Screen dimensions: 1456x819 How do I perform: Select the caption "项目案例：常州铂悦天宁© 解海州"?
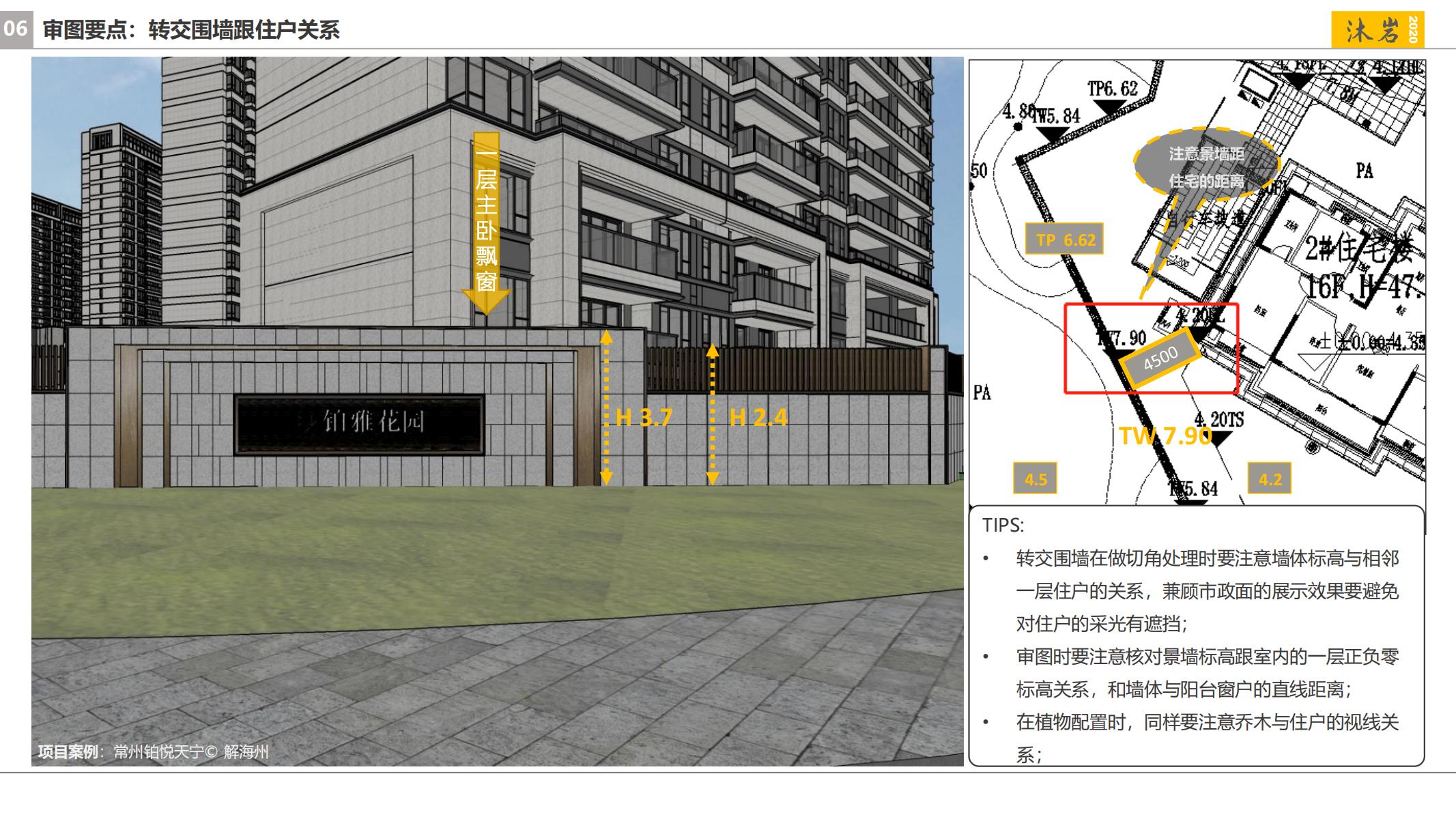pos(154,751)
